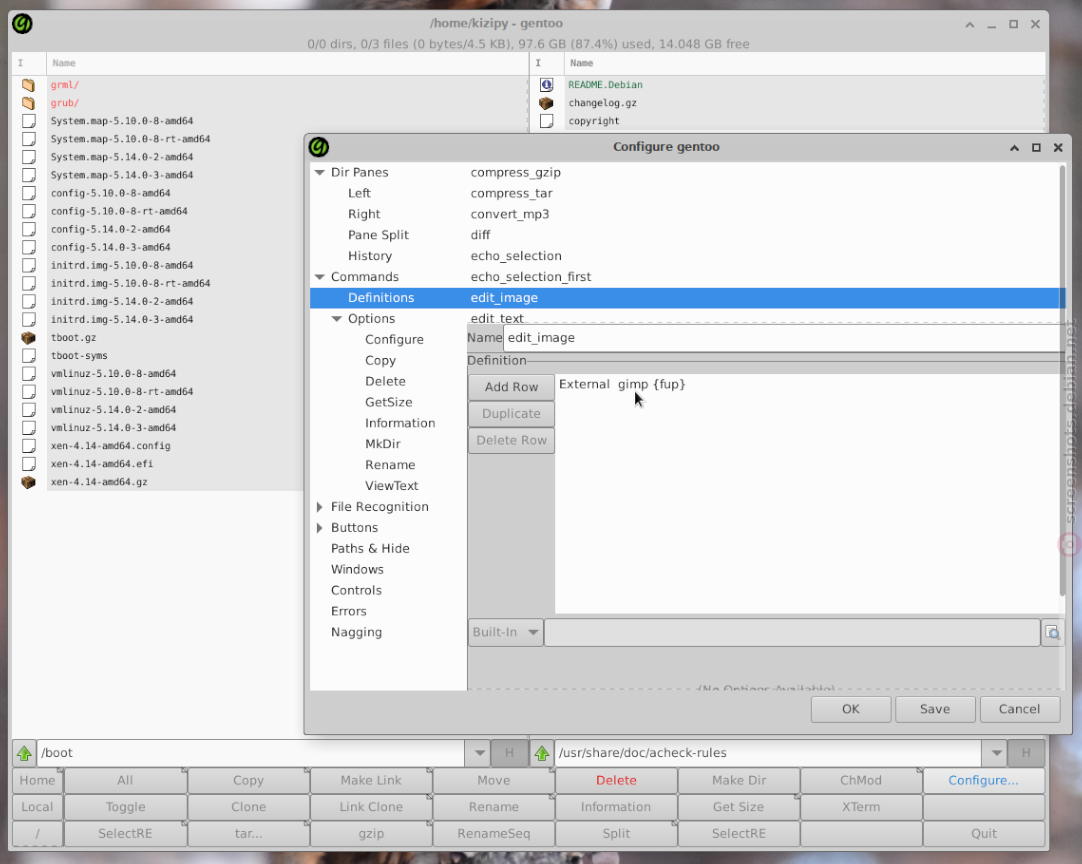This screenshot has width=1082, height=864.
Task: Select the edit_image command in the list
Action: [766, 297]
